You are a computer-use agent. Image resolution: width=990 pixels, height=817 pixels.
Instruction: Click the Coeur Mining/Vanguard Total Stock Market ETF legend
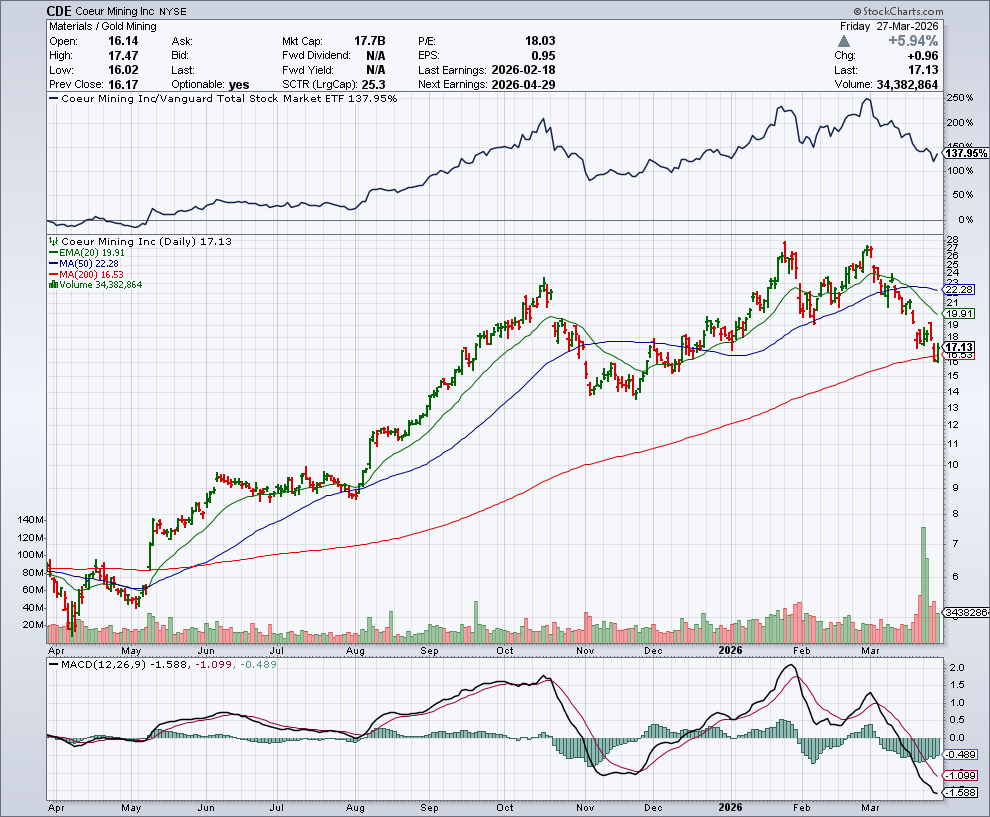pyautogui.click(x=223, y=98)
